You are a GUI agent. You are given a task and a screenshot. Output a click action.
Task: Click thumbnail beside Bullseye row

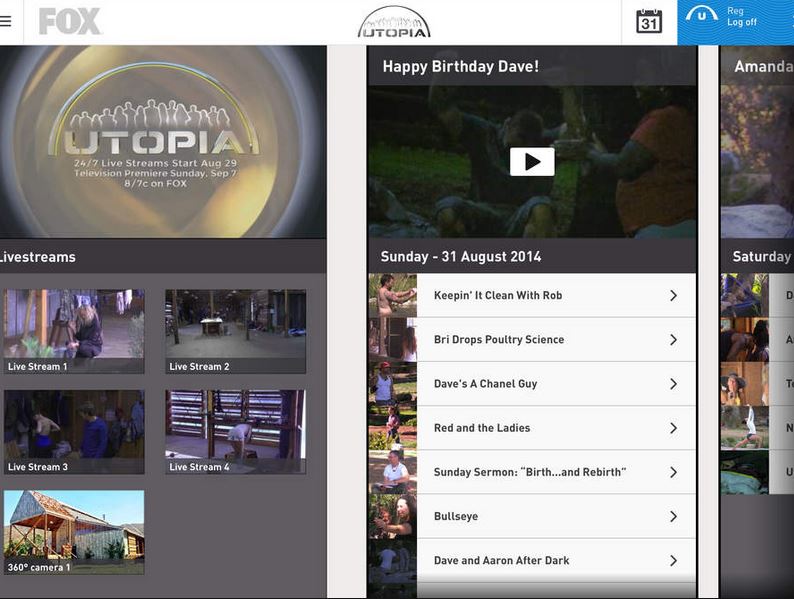coord(393,516)
